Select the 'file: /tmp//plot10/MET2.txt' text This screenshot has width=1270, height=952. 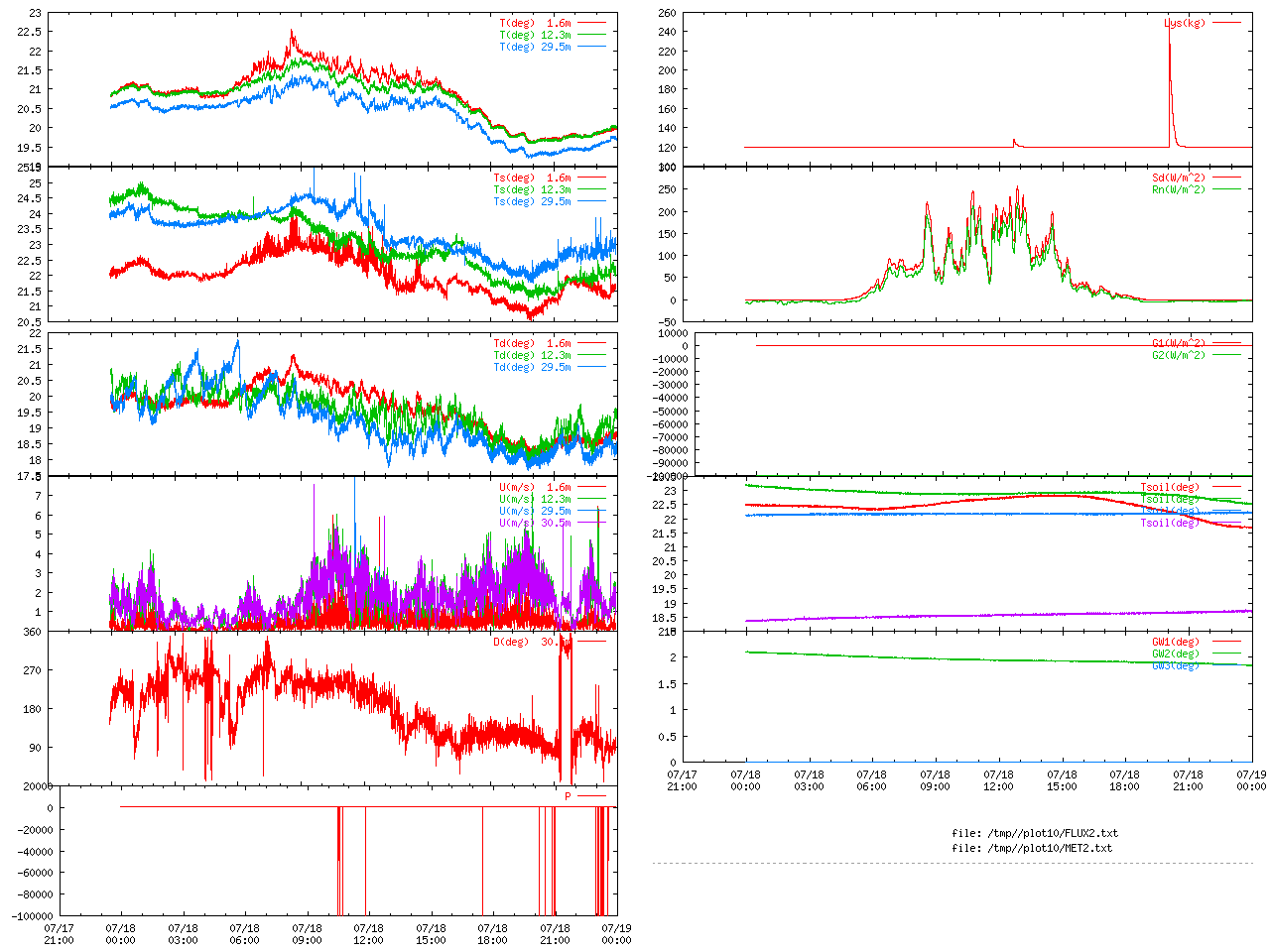point(1032,848)
